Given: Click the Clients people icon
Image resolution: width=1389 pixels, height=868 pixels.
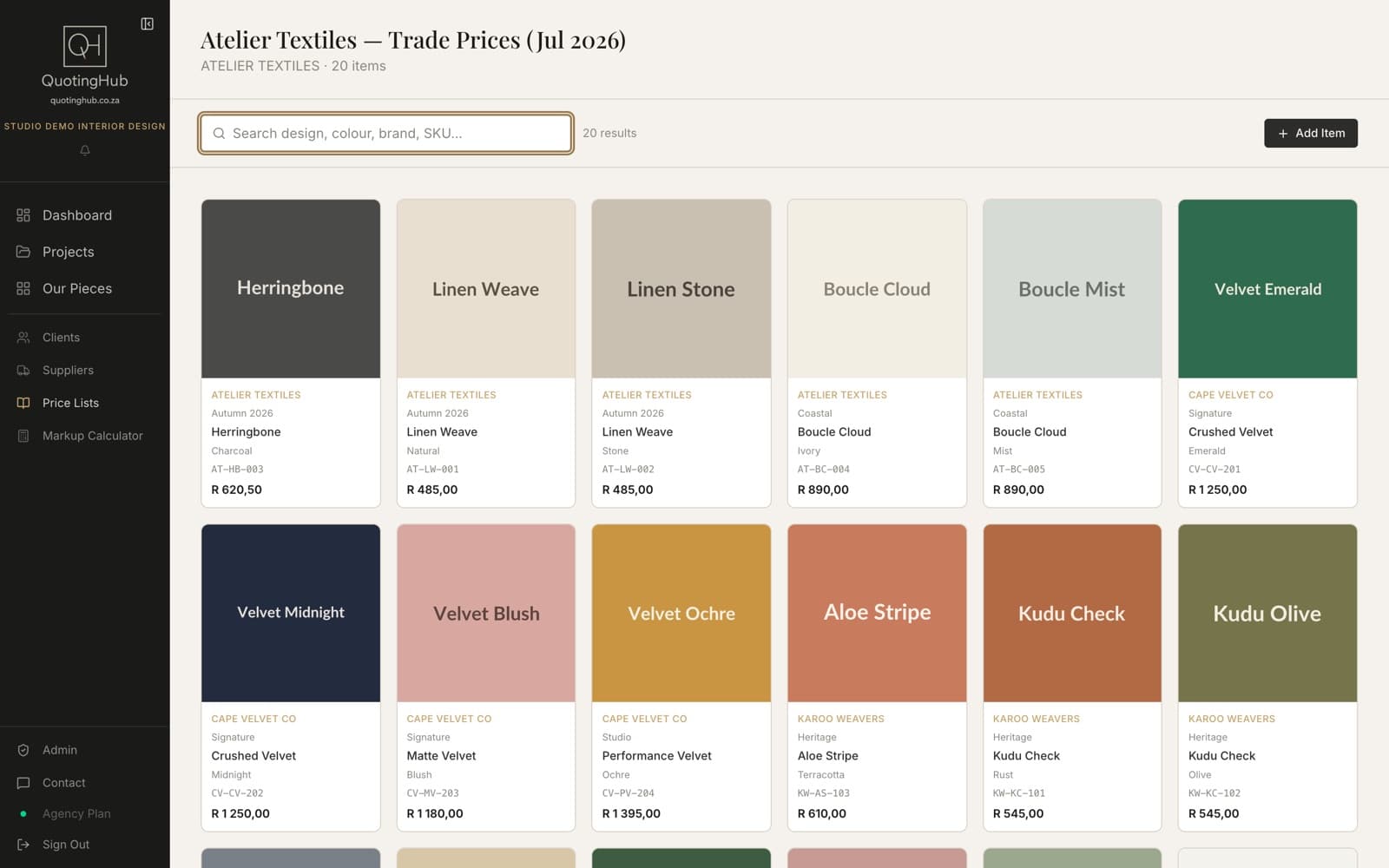Looking at the screenshot, I should coord(23,337).
